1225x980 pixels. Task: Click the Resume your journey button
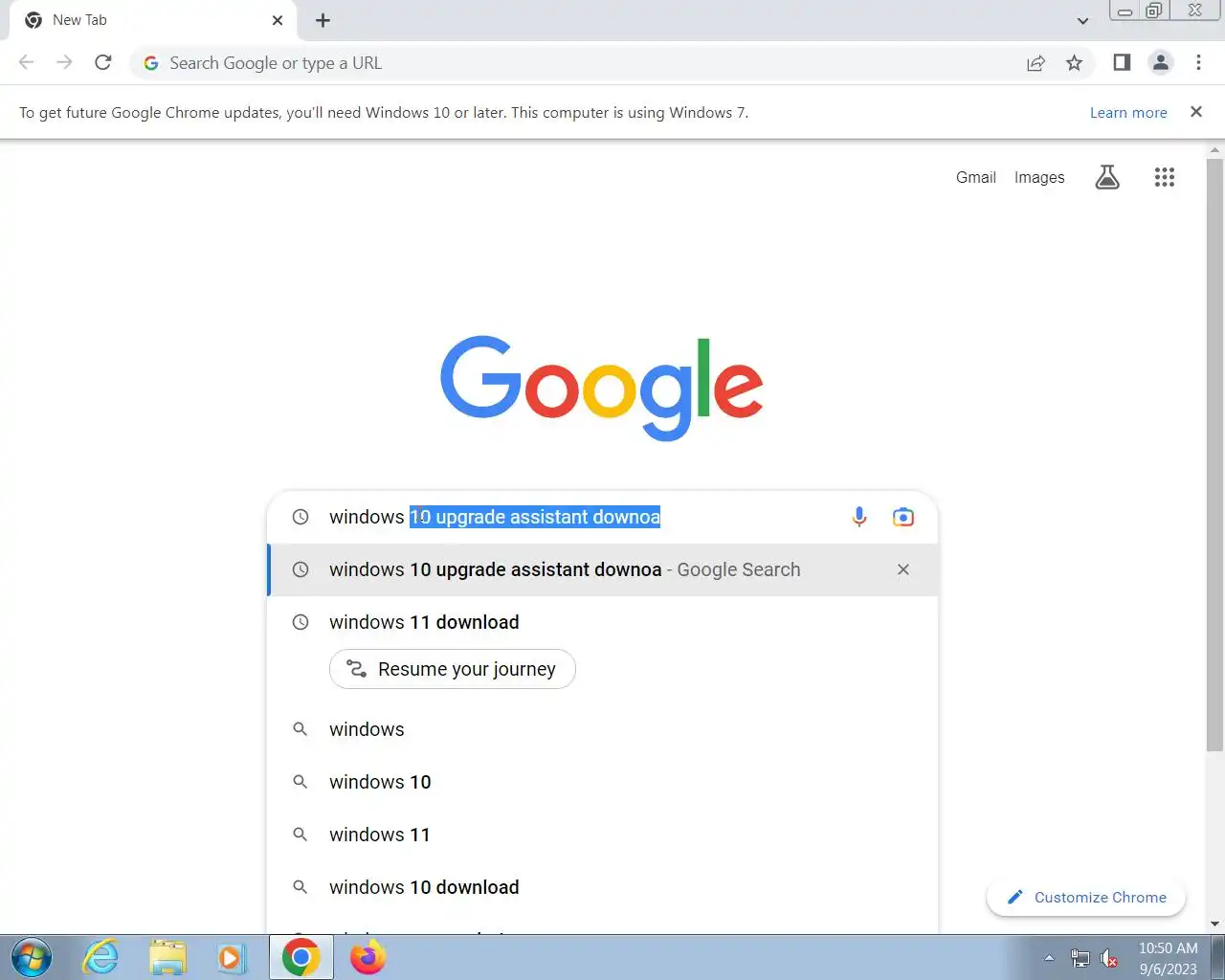click(x=452, y=669)
